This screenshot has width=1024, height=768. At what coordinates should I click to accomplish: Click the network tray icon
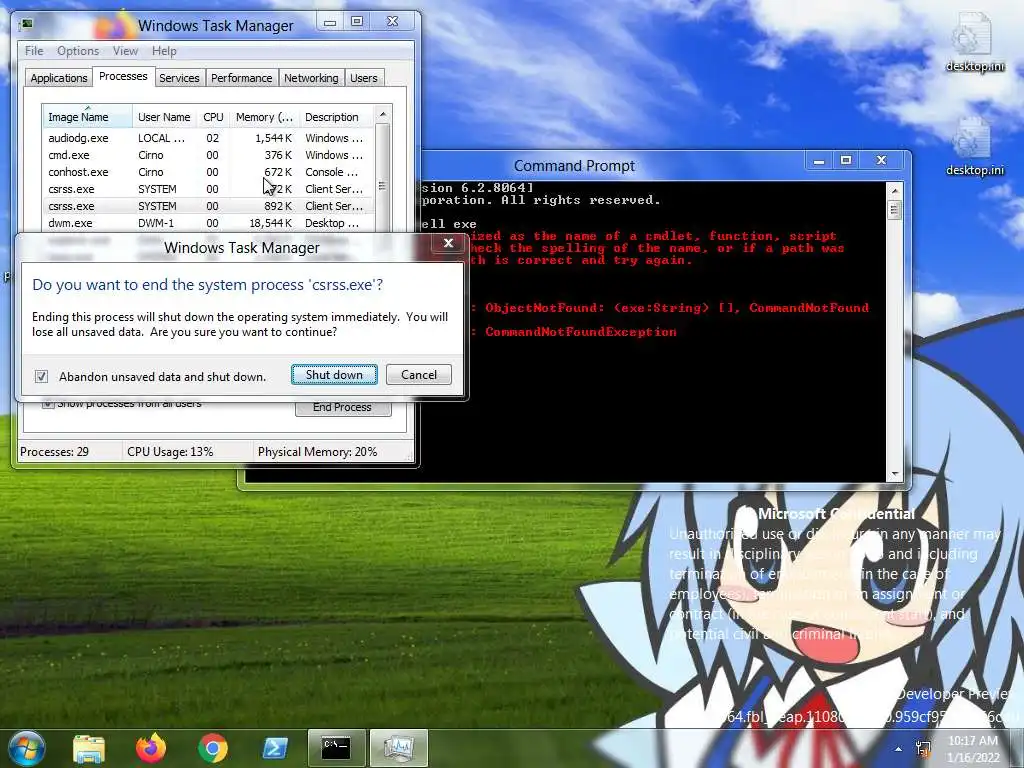tap(923, 749)
